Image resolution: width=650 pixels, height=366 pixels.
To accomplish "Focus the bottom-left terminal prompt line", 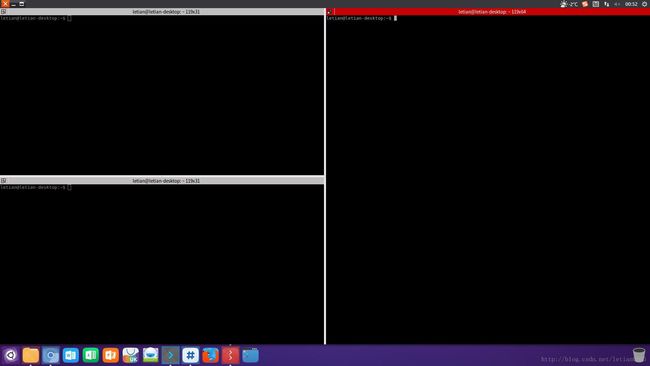I will click(36, 187).
